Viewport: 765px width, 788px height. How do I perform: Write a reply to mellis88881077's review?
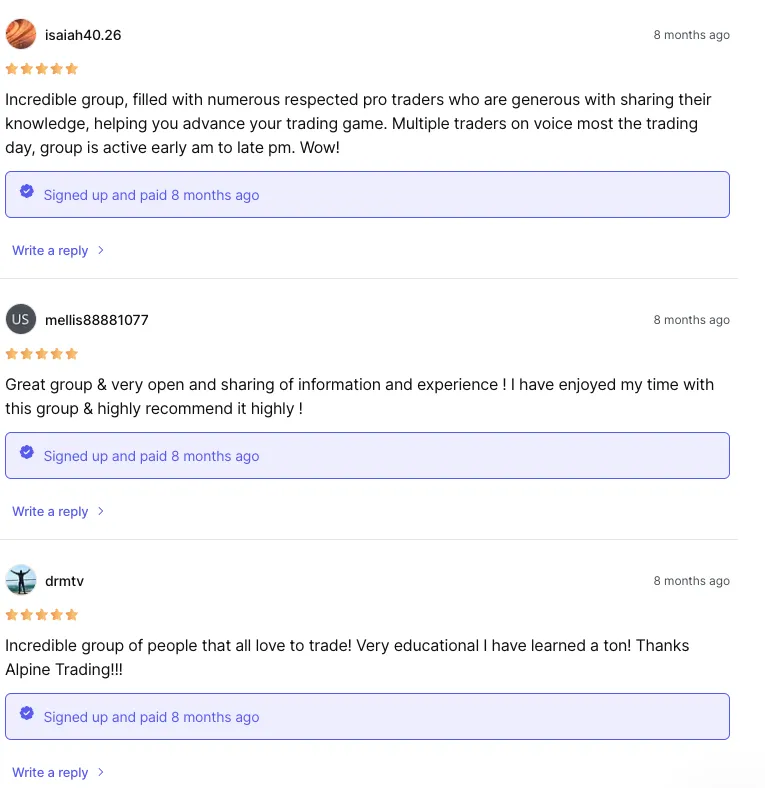tap(50, 512)
